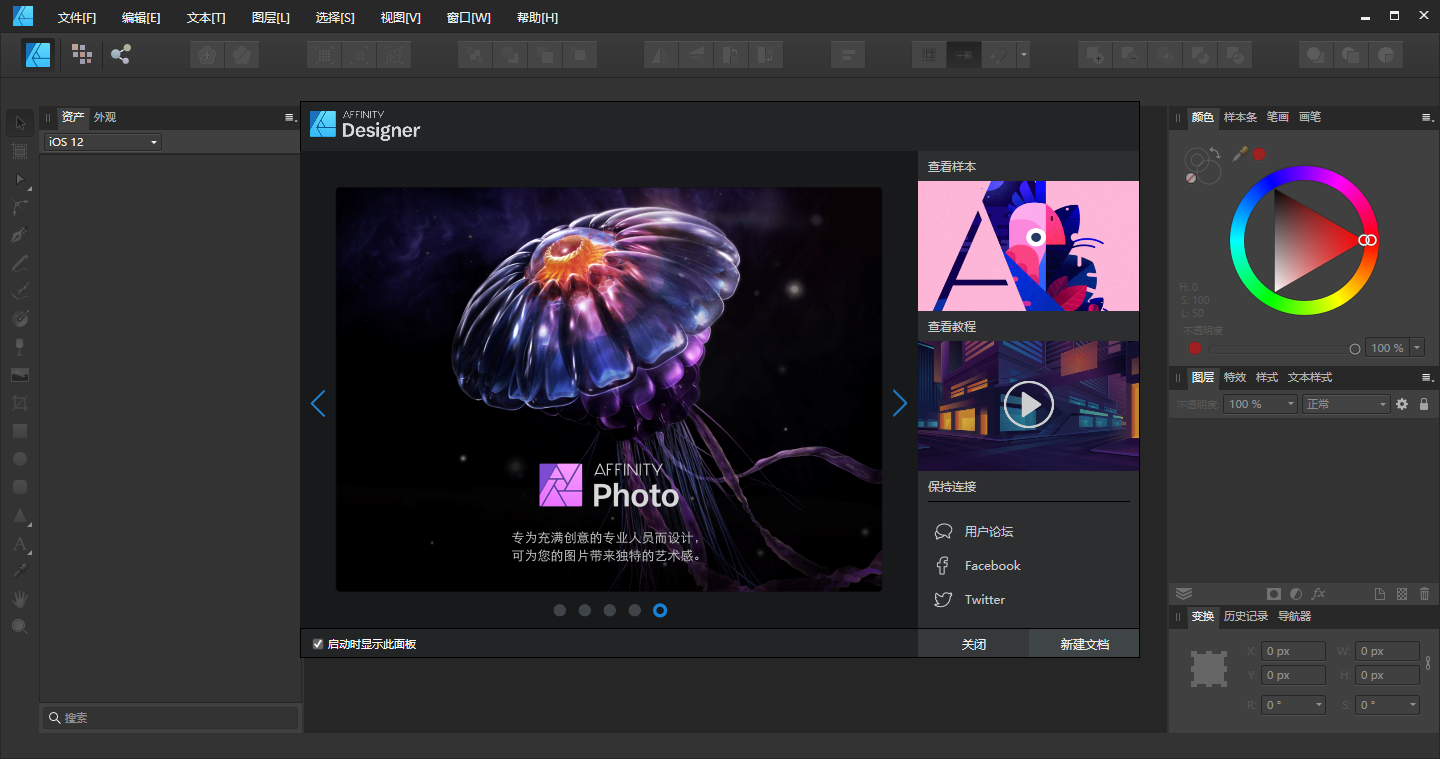The width and height of the screenshot is (1440, 759).
Task: Select the Corner tool
Action: click(x=20, y=207)
